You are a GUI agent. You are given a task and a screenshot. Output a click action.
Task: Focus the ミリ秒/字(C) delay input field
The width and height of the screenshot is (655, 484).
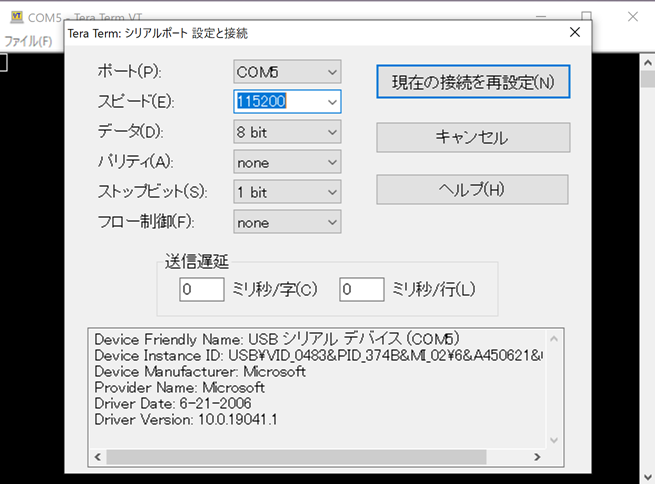(x=202, y=289)
